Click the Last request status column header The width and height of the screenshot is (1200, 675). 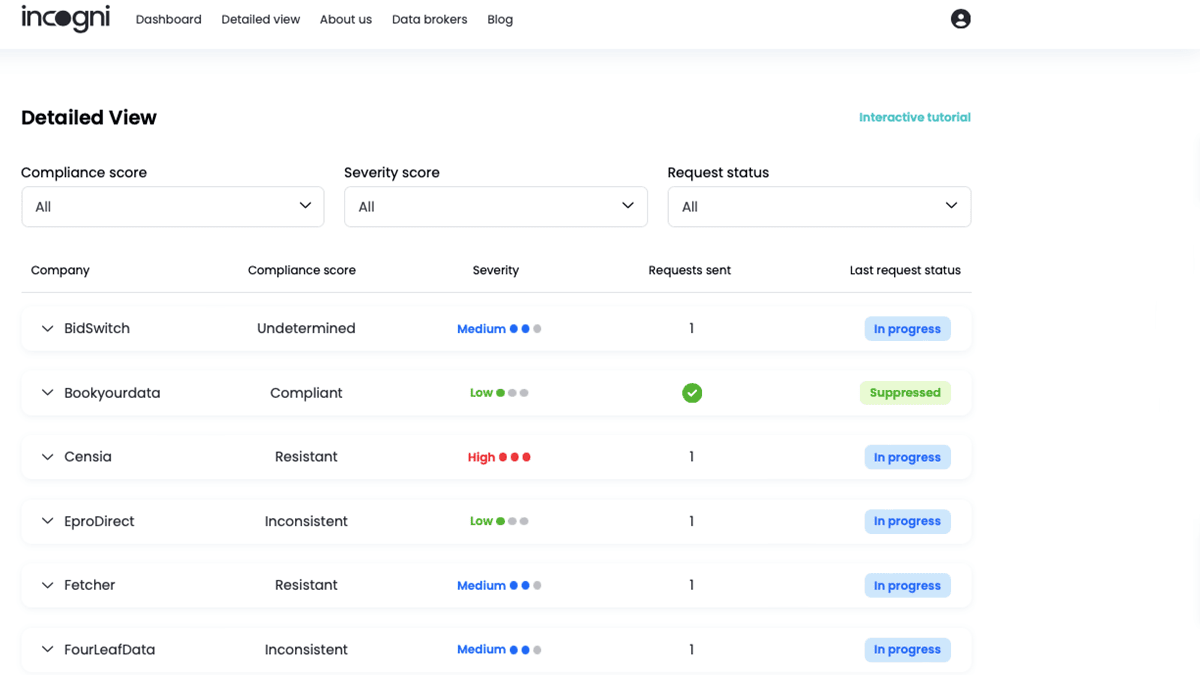905,270
